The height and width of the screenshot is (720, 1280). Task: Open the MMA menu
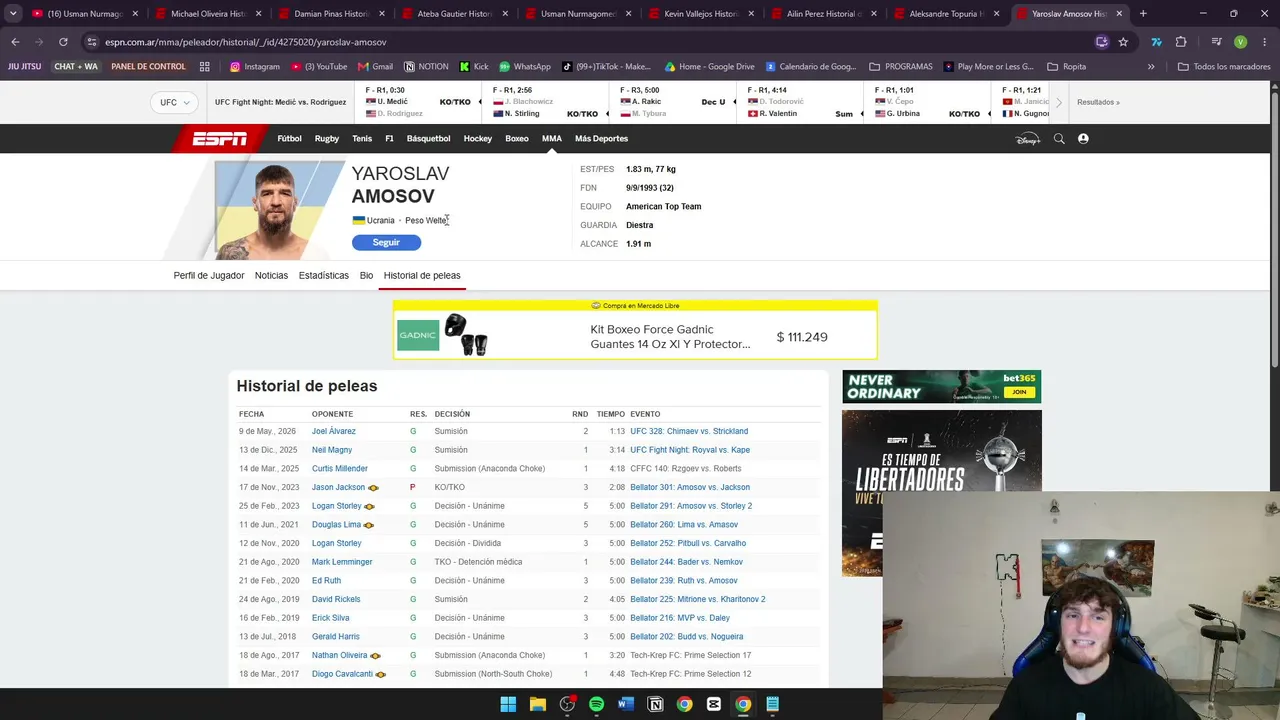click(x=552, y=139)
